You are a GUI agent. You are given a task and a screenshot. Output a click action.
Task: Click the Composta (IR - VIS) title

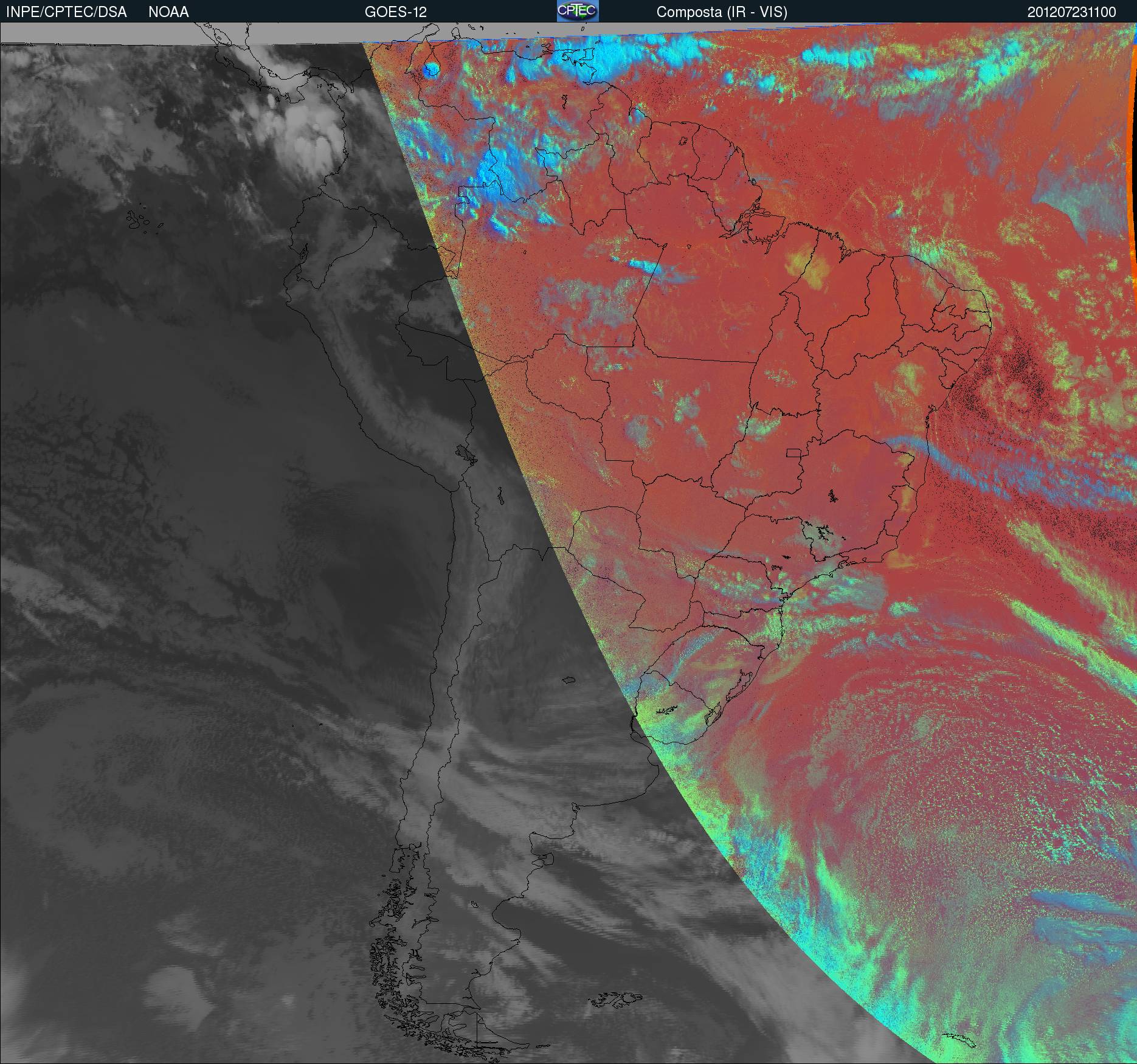click(722, 13)
